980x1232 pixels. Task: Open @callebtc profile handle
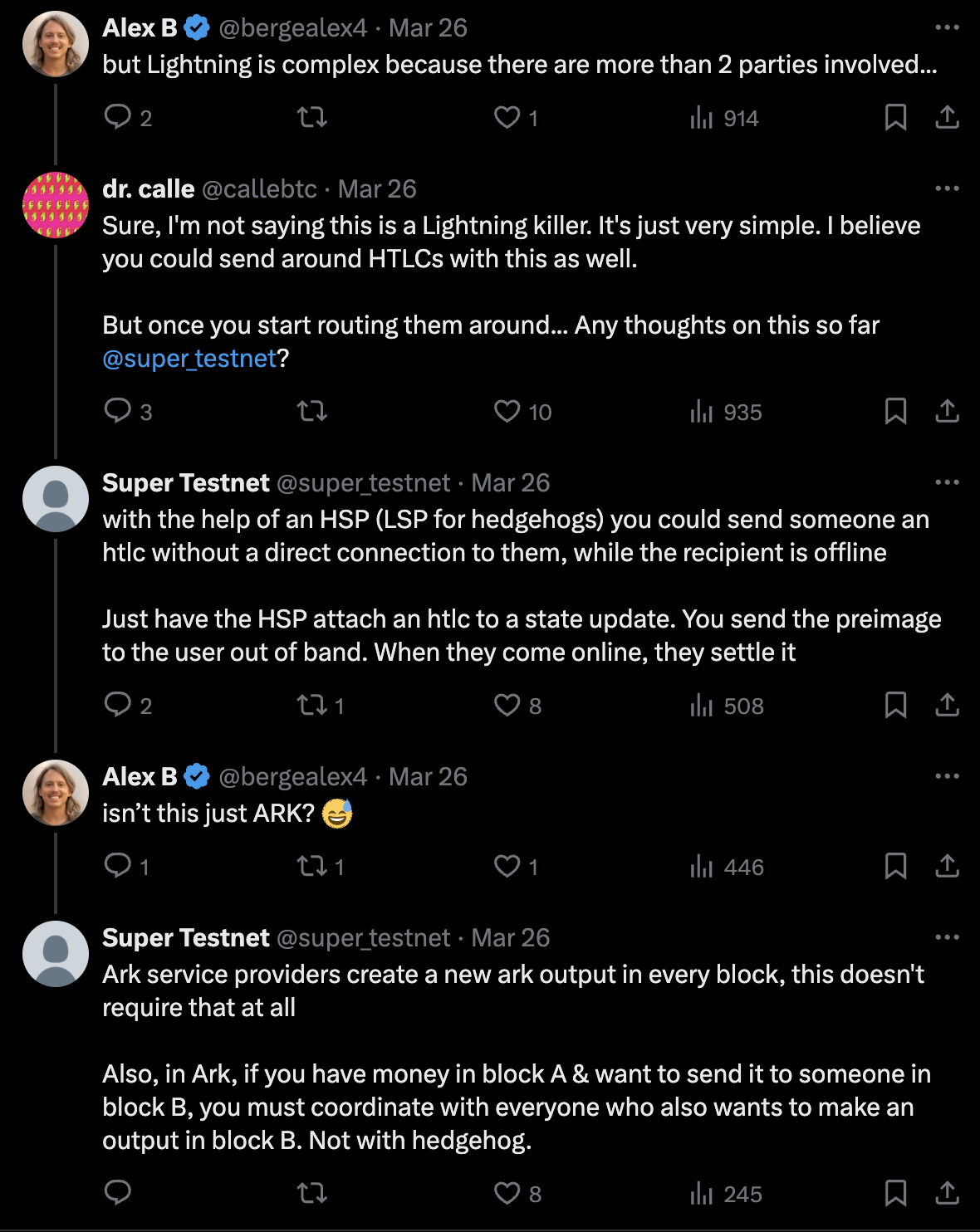pos(259,189)
